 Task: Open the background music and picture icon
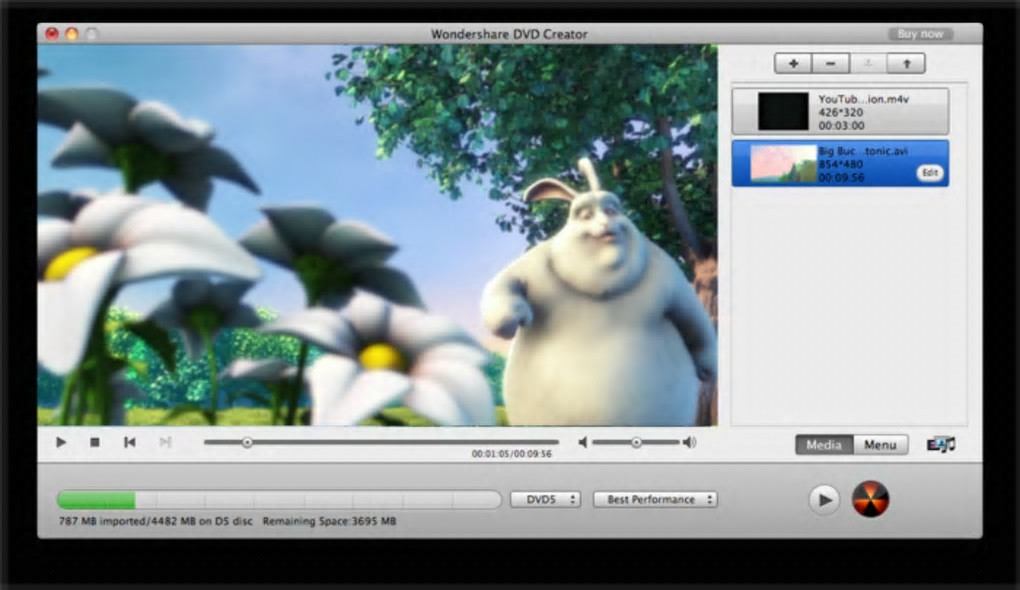[941, 445]
